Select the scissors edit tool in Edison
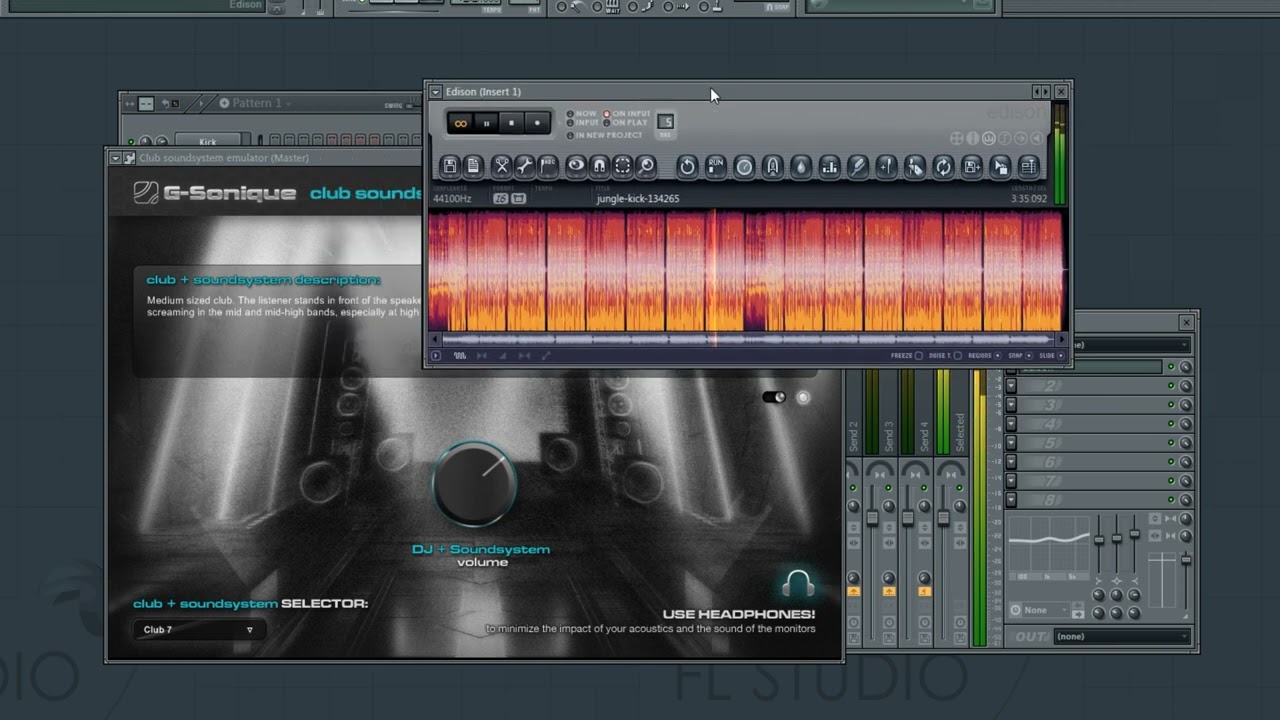Screen dimensions: 1280x720 tap(502, 166)
